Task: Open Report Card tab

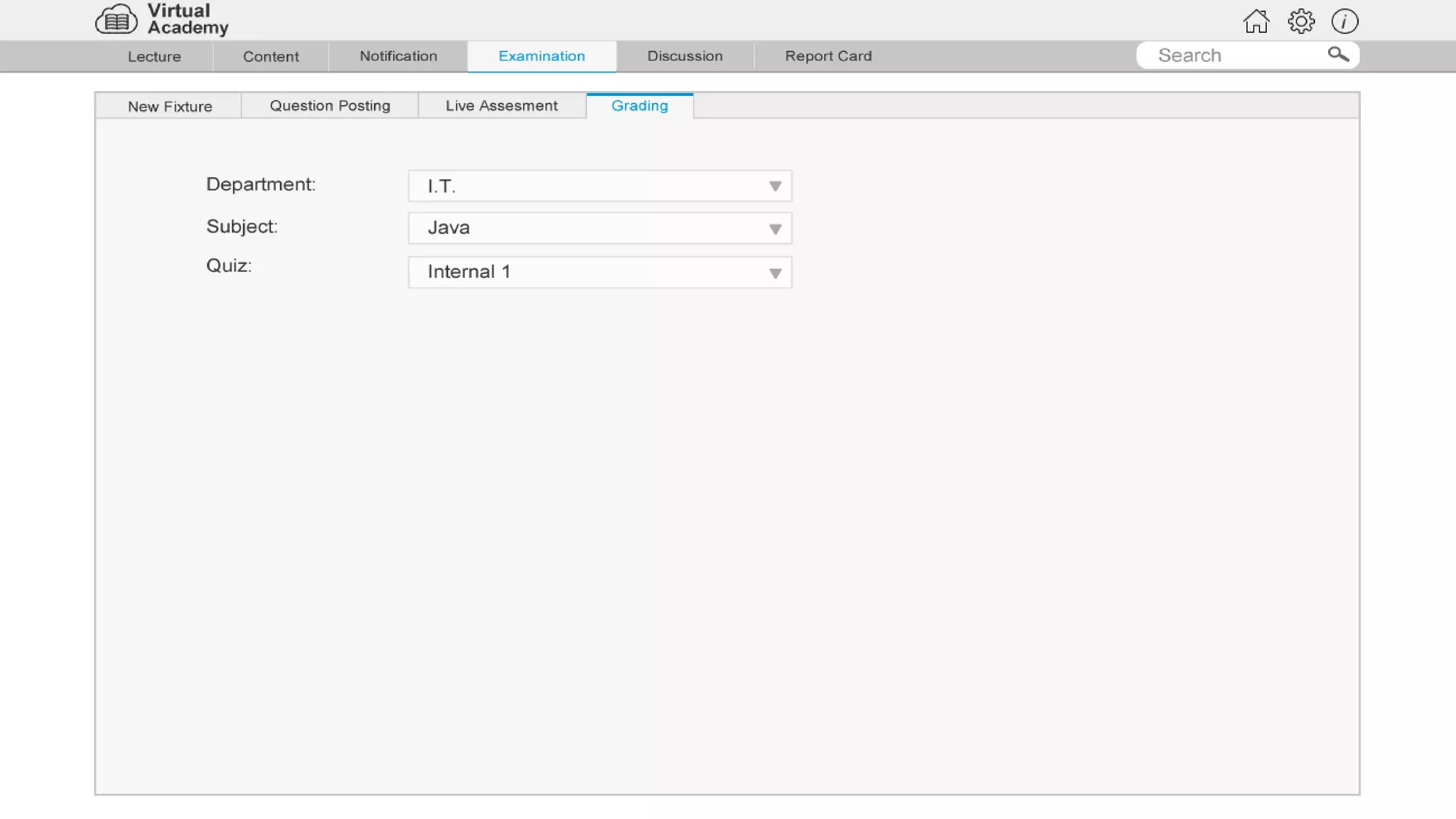Action: point(828,56)
